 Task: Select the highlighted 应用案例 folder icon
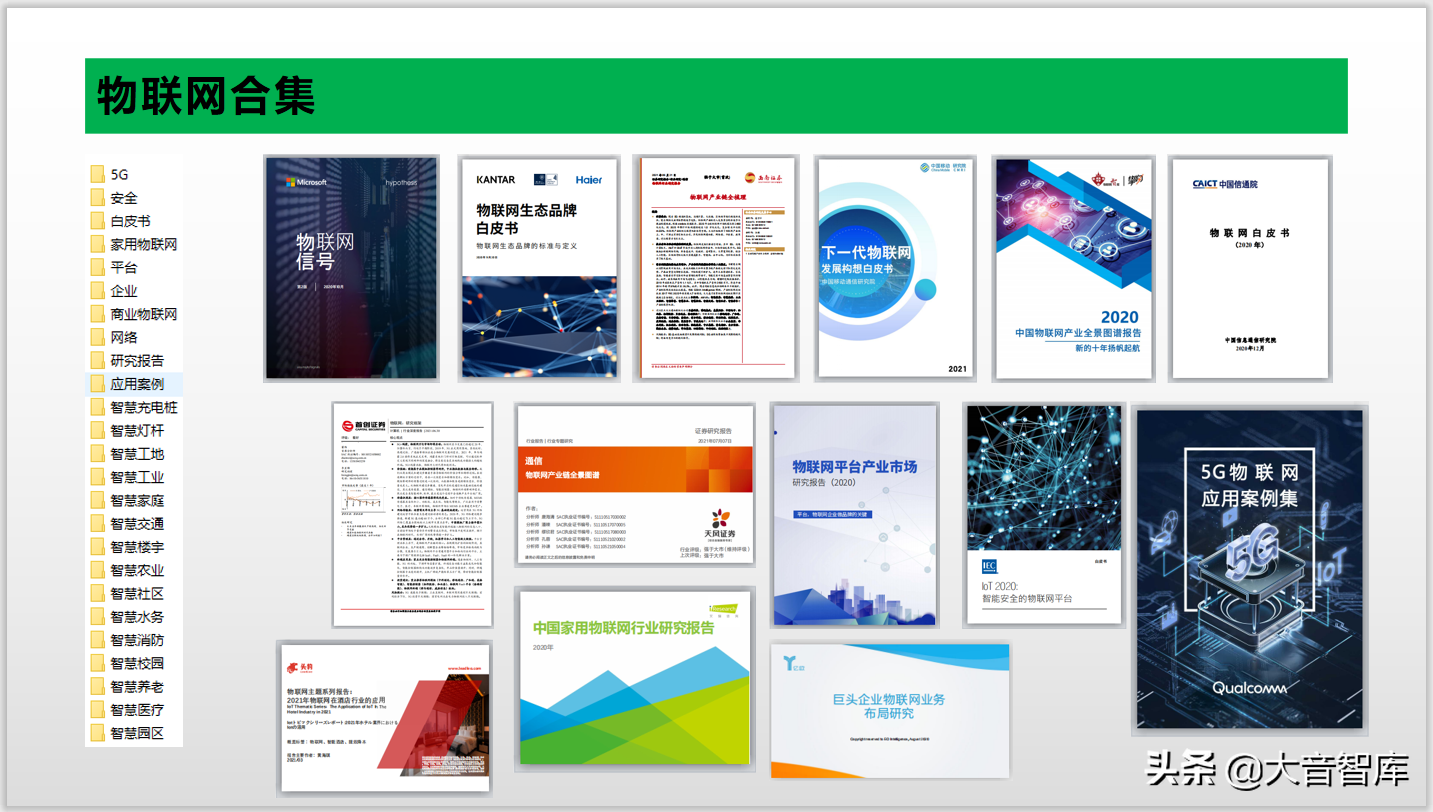[x=97, y=384]
